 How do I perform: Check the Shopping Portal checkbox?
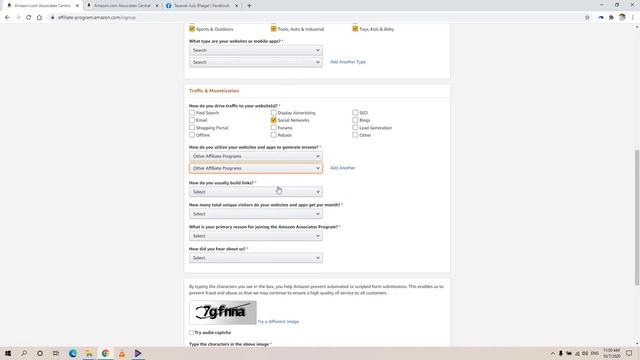point(192,127)
